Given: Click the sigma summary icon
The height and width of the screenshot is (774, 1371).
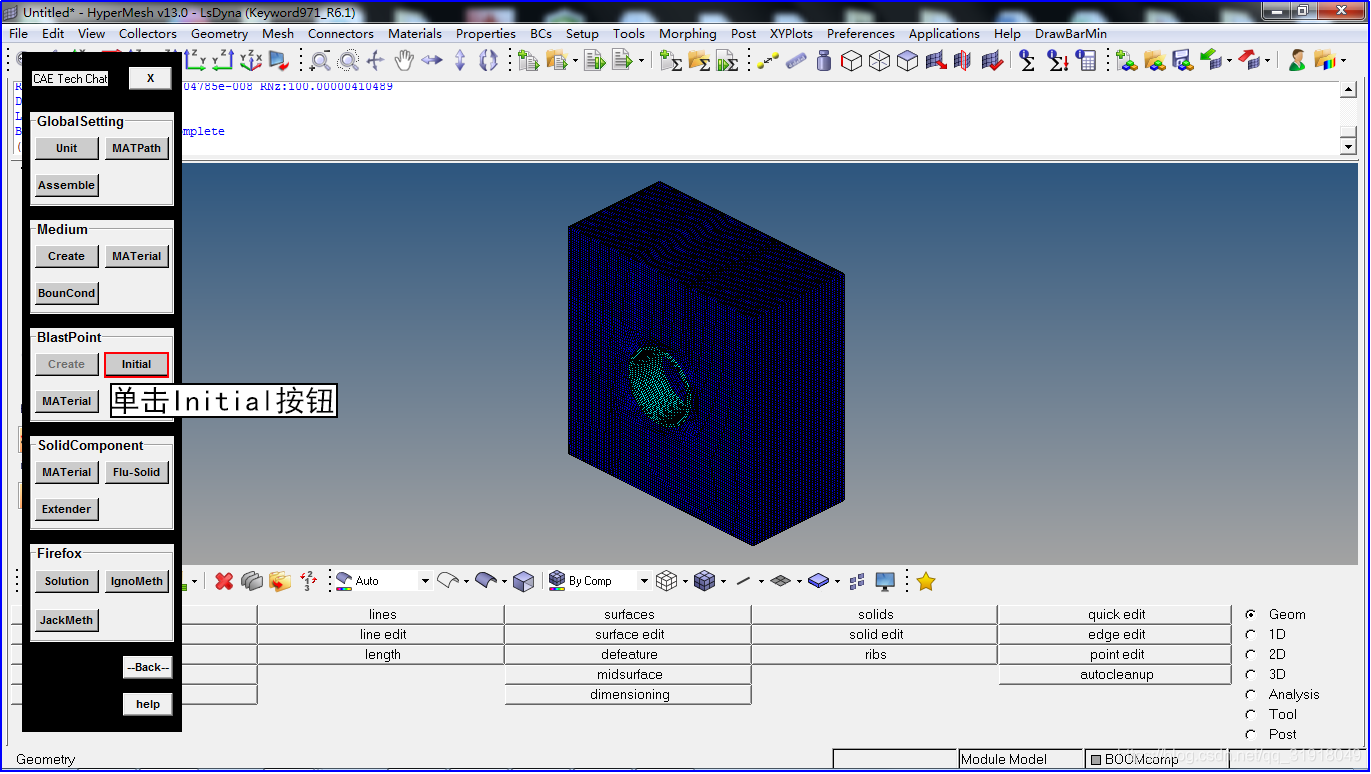Looking at the screenshot, I should [1027, 61].
